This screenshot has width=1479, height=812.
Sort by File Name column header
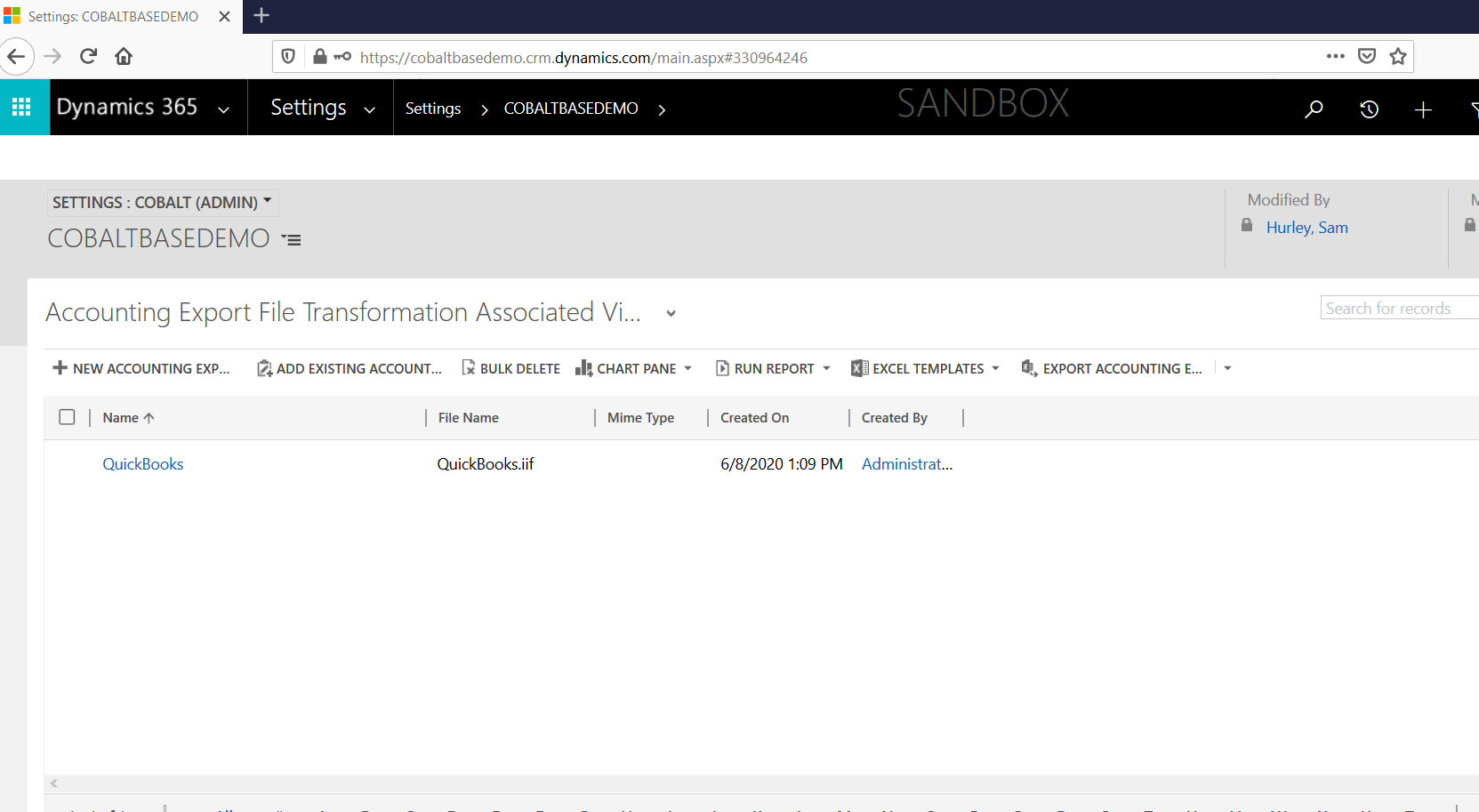[468, 417]
